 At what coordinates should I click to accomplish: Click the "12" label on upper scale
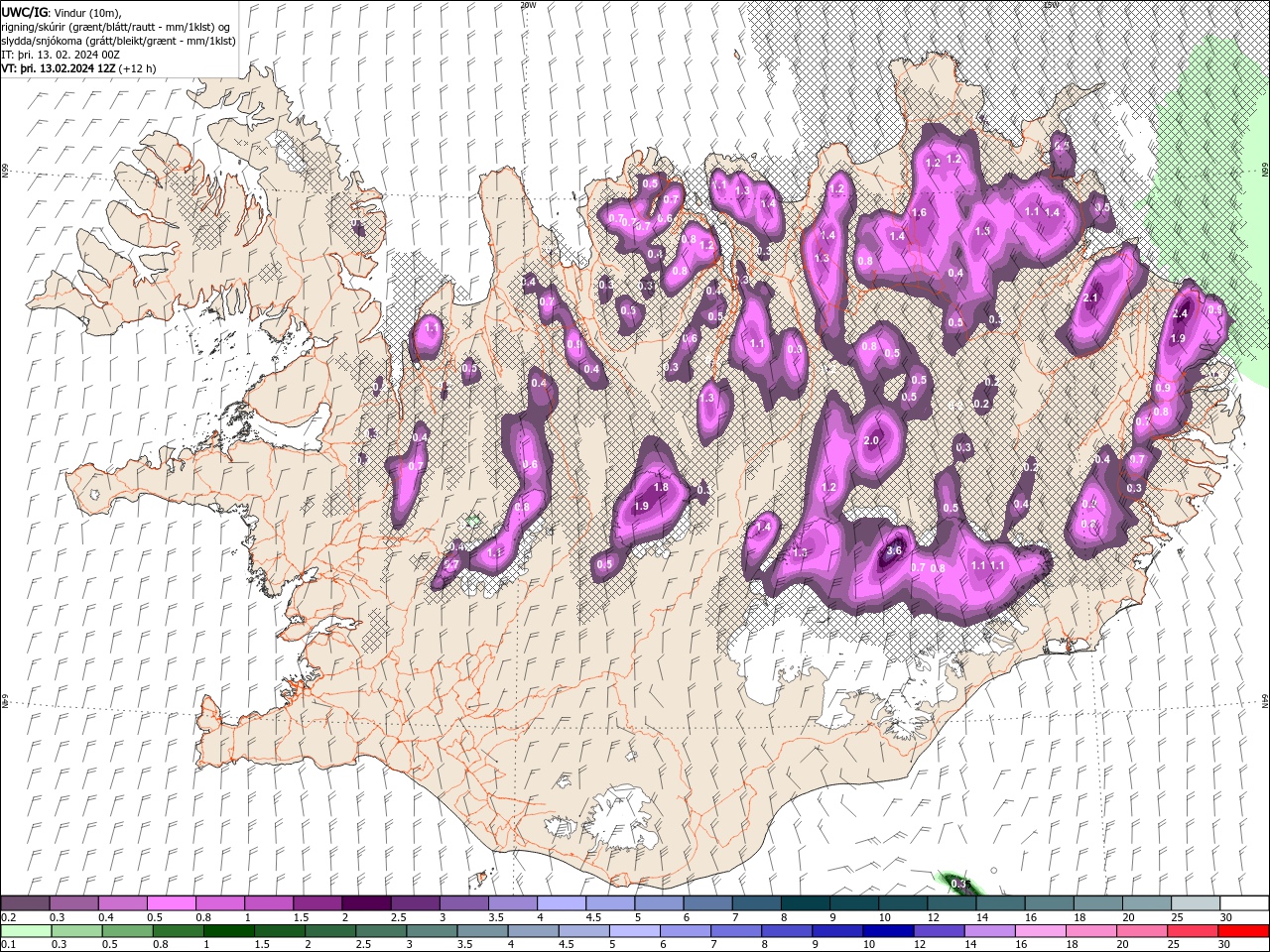pos(934,917)
